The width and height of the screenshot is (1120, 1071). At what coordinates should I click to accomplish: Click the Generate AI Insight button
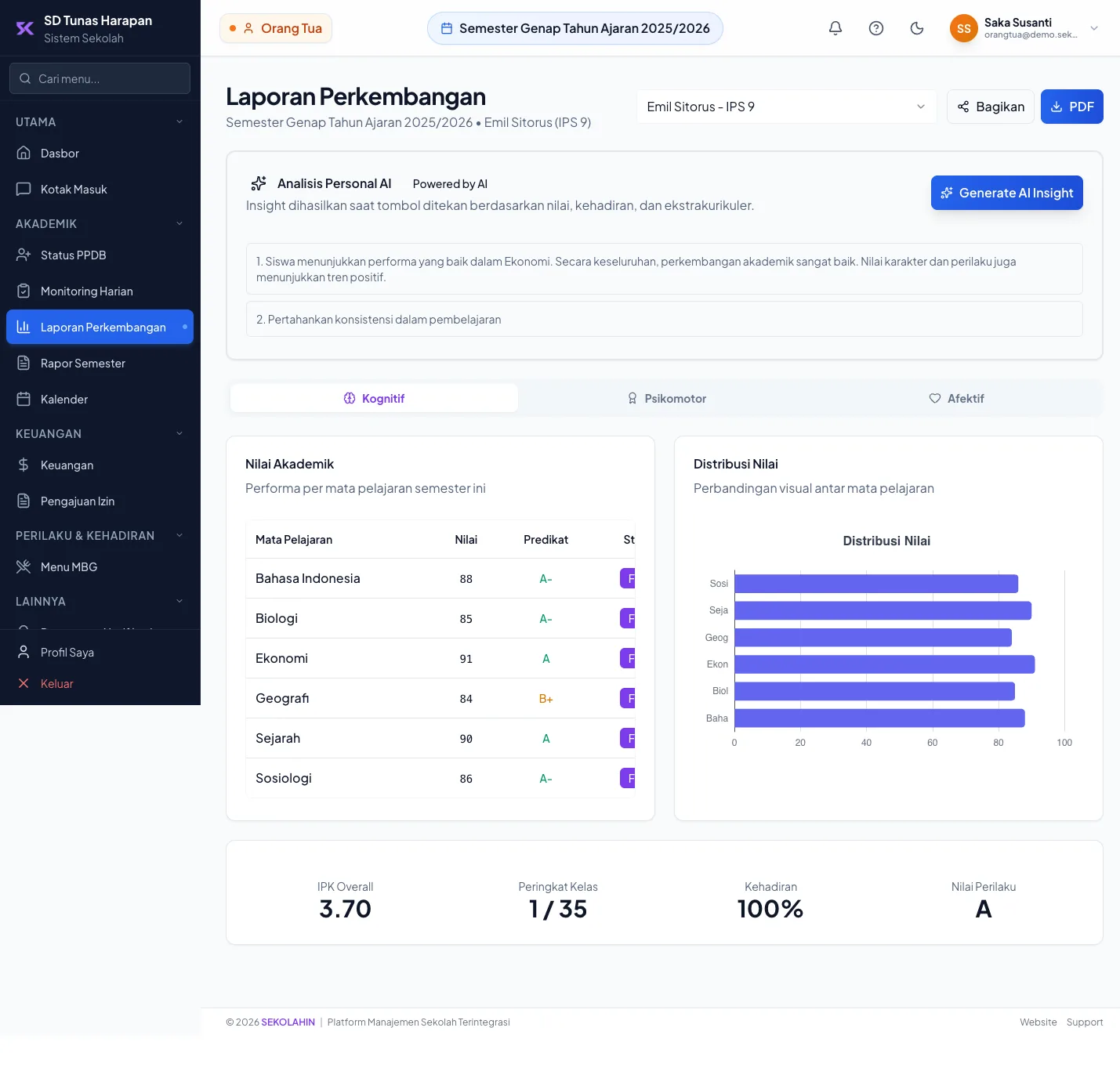(1007, 193)
